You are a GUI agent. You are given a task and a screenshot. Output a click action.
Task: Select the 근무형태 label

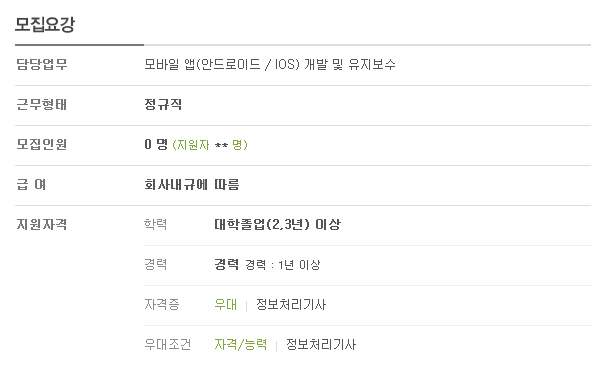coord(41,104)
